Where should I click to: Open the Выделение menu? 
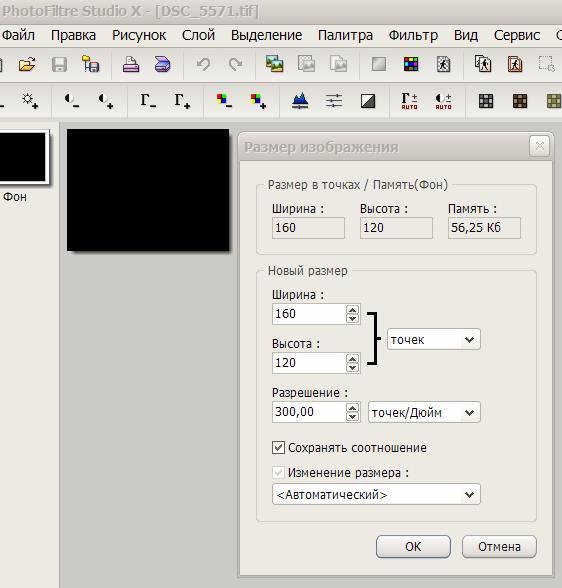[x=267, y=35]
